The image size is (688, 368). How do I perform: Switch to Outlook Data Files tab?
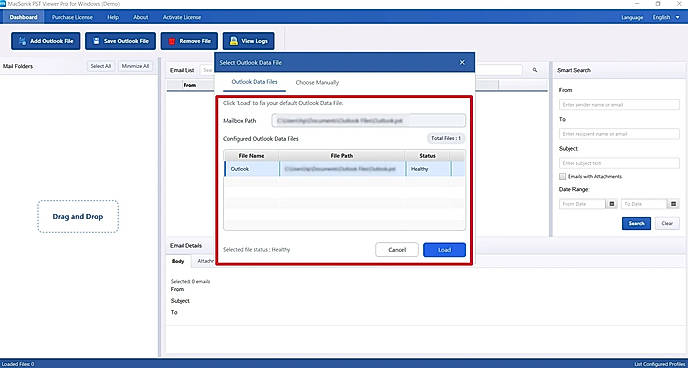pos(254,82)
